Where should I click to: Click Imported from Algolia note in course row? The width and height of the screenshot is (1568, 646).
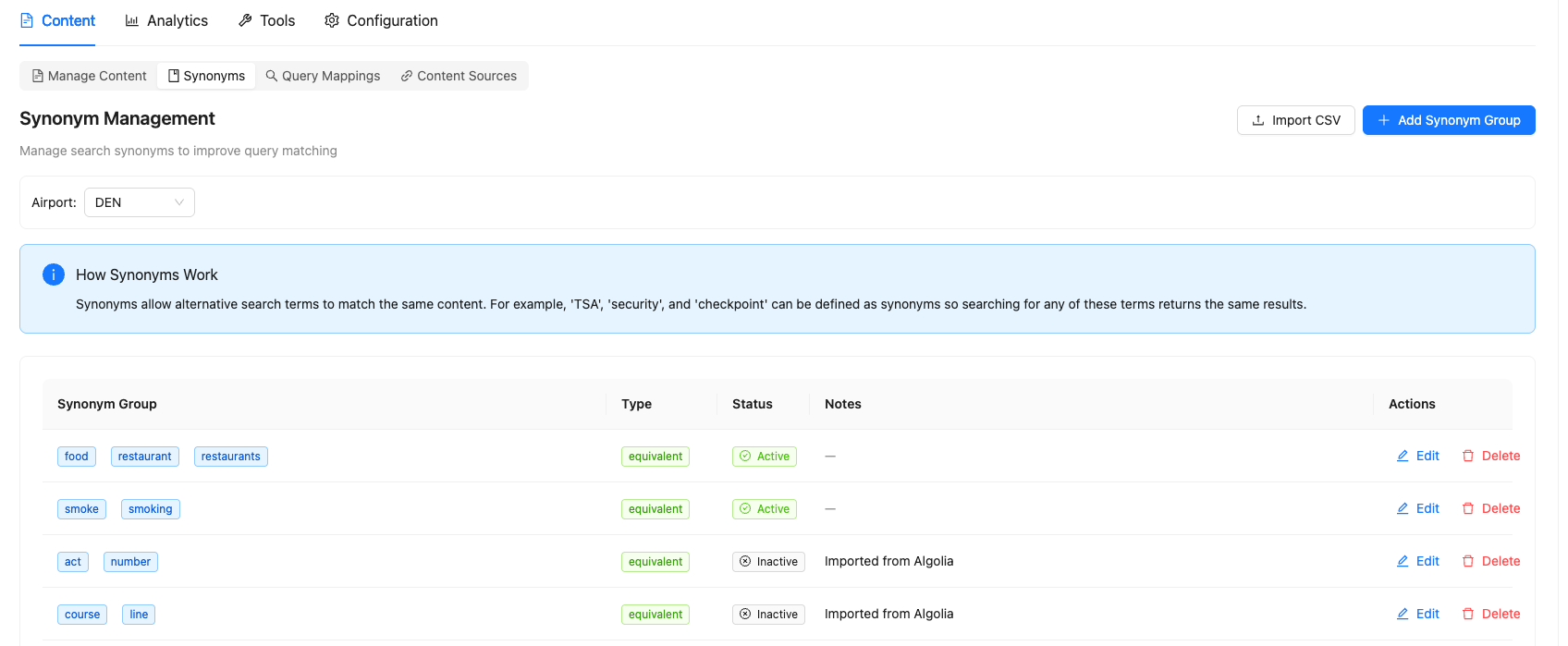(889, 614)
